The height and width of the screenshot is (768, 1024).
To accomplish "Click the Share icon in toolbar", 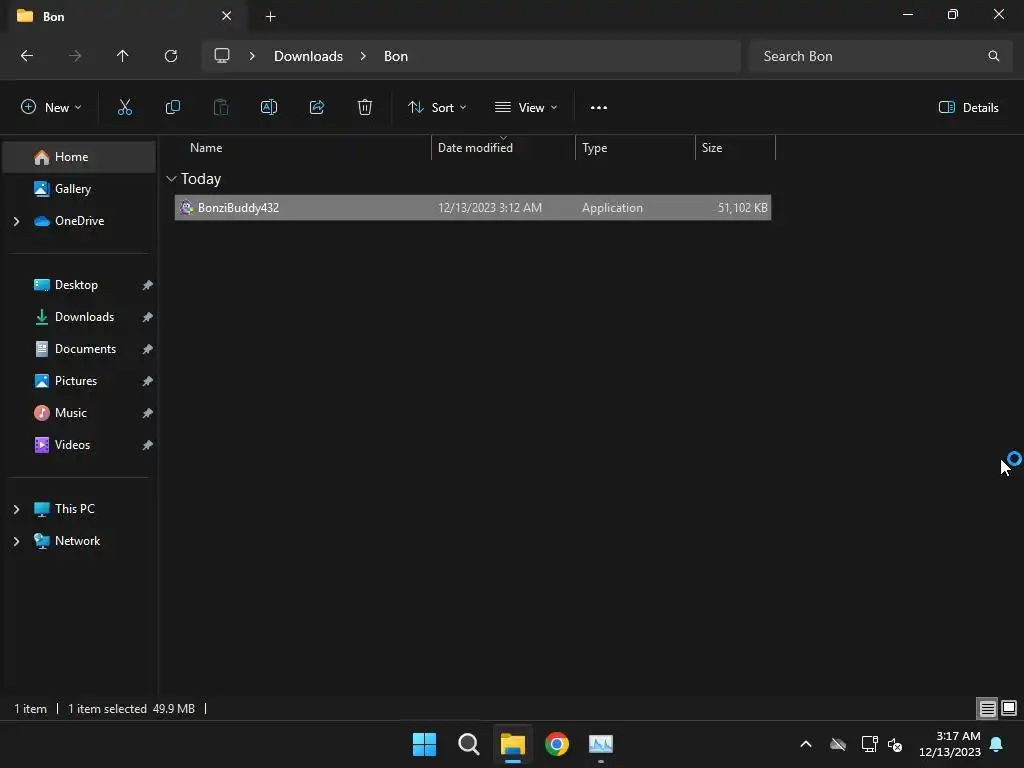I will point(317,108).
